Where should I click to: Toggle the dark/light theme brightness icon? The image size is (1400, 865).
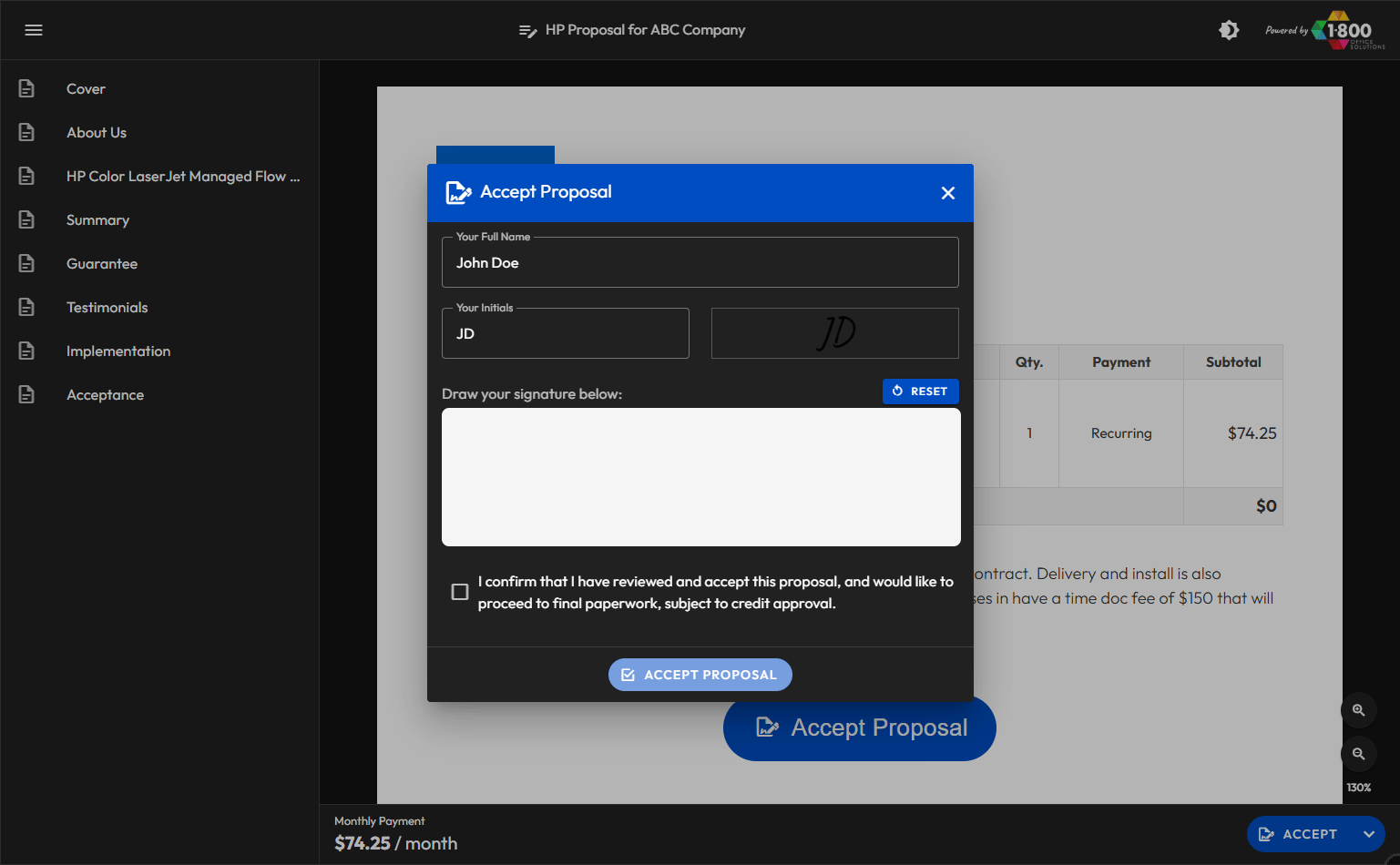coord(1229,30)
